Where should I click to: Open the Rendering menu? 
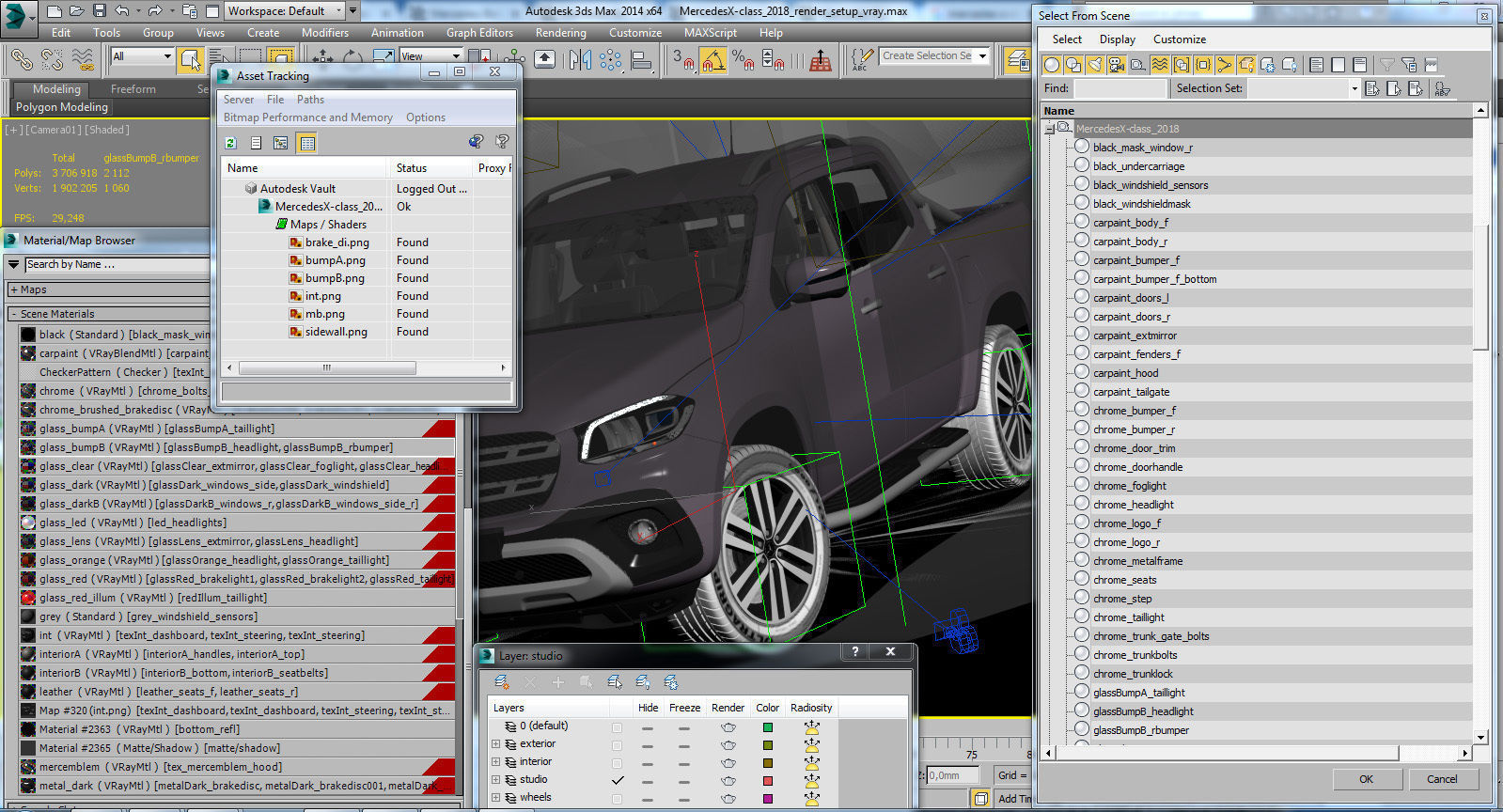(561, 33)
